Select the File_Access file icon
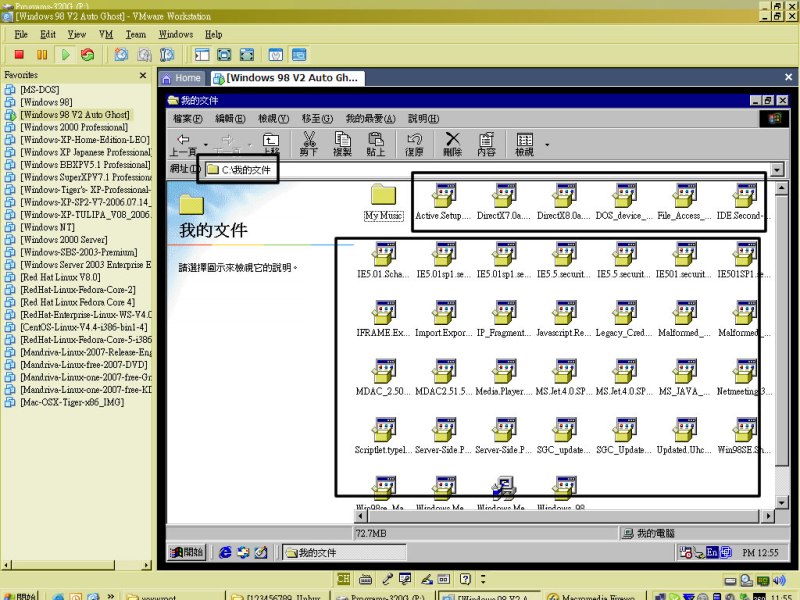The image size is (800, 600). (685, 202)
